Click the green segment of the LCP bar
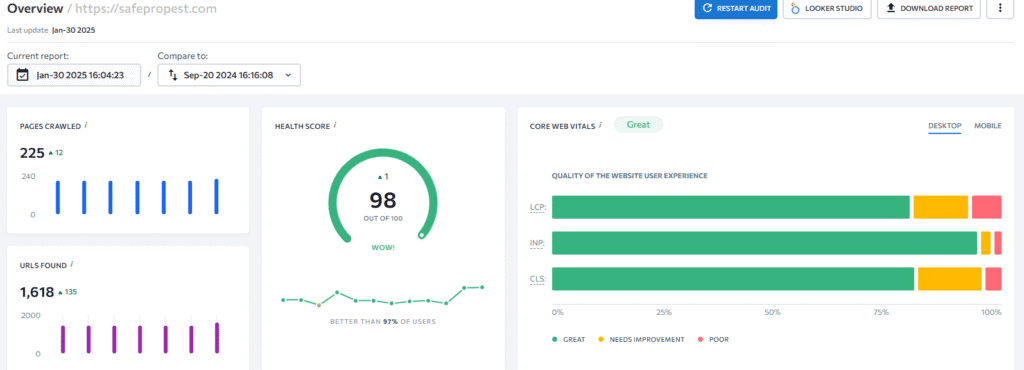Screen dimensions: 1024x370 [x=731, y=208]
